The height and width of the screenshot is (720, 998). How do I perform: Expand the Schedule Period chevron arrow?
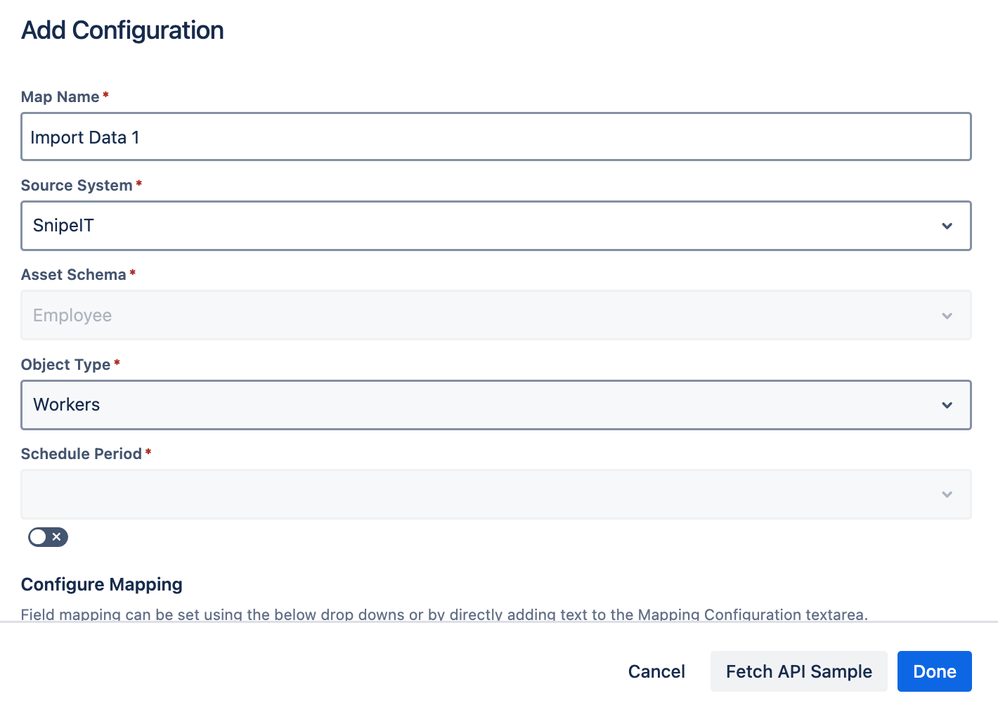coord(946,494)
